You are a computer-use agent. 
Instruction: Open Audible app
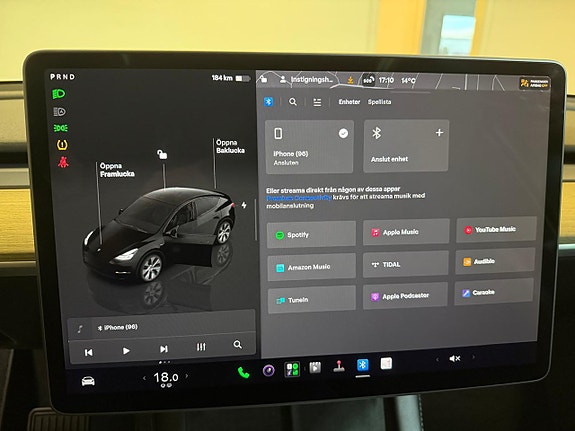(495, 261)
